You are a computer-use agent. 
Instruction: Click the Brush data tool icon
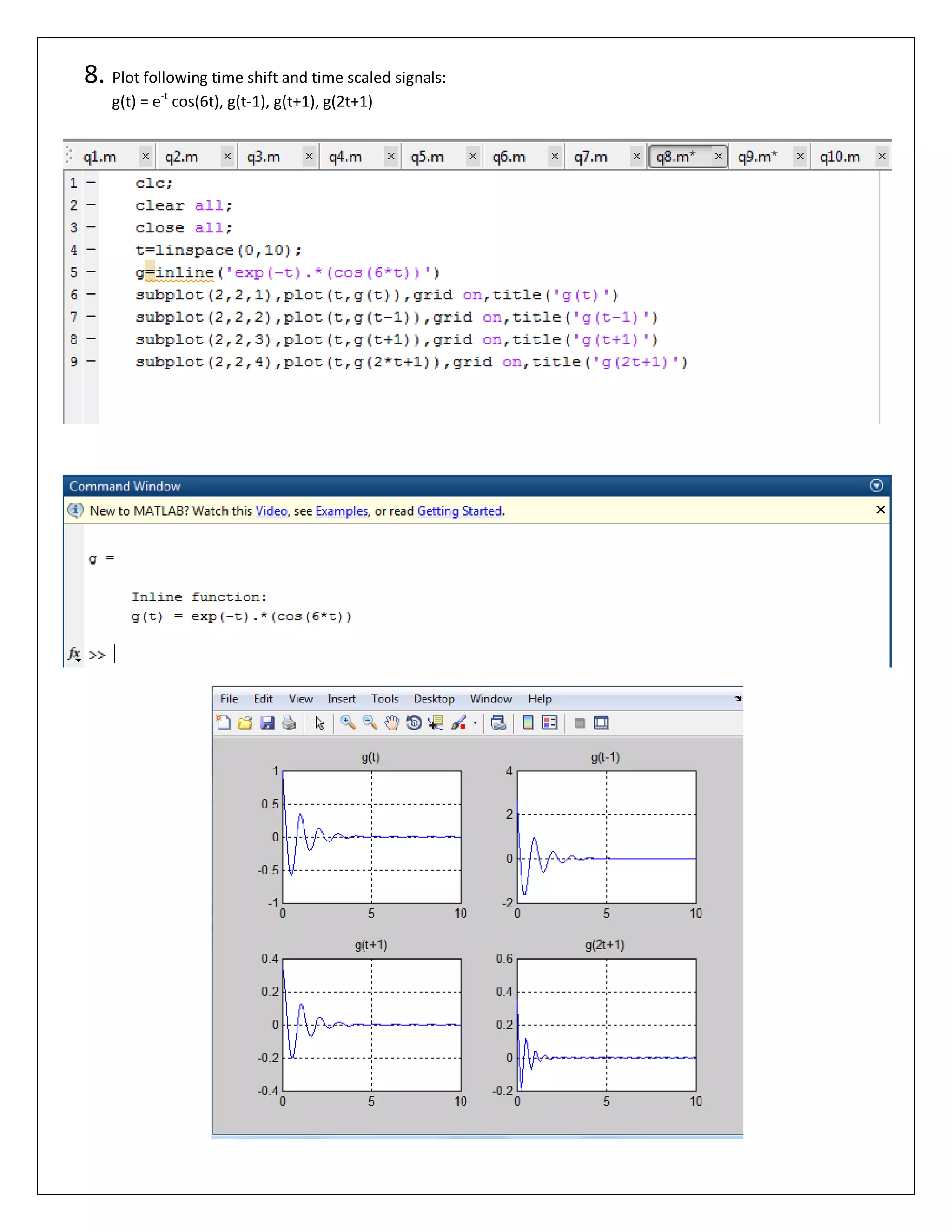coord(458,722)
